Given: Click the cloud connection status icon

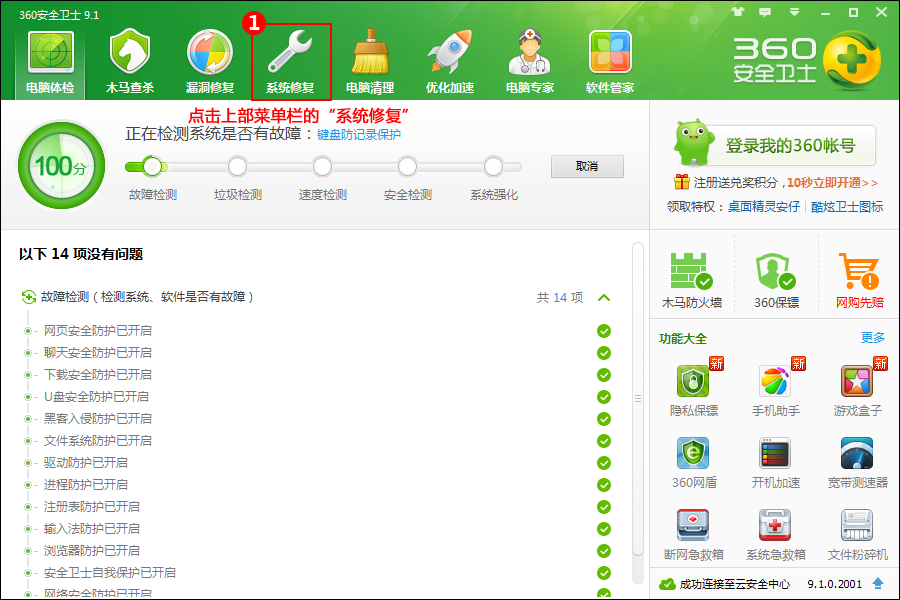Looking at the screenshot, I should point(667,584).
